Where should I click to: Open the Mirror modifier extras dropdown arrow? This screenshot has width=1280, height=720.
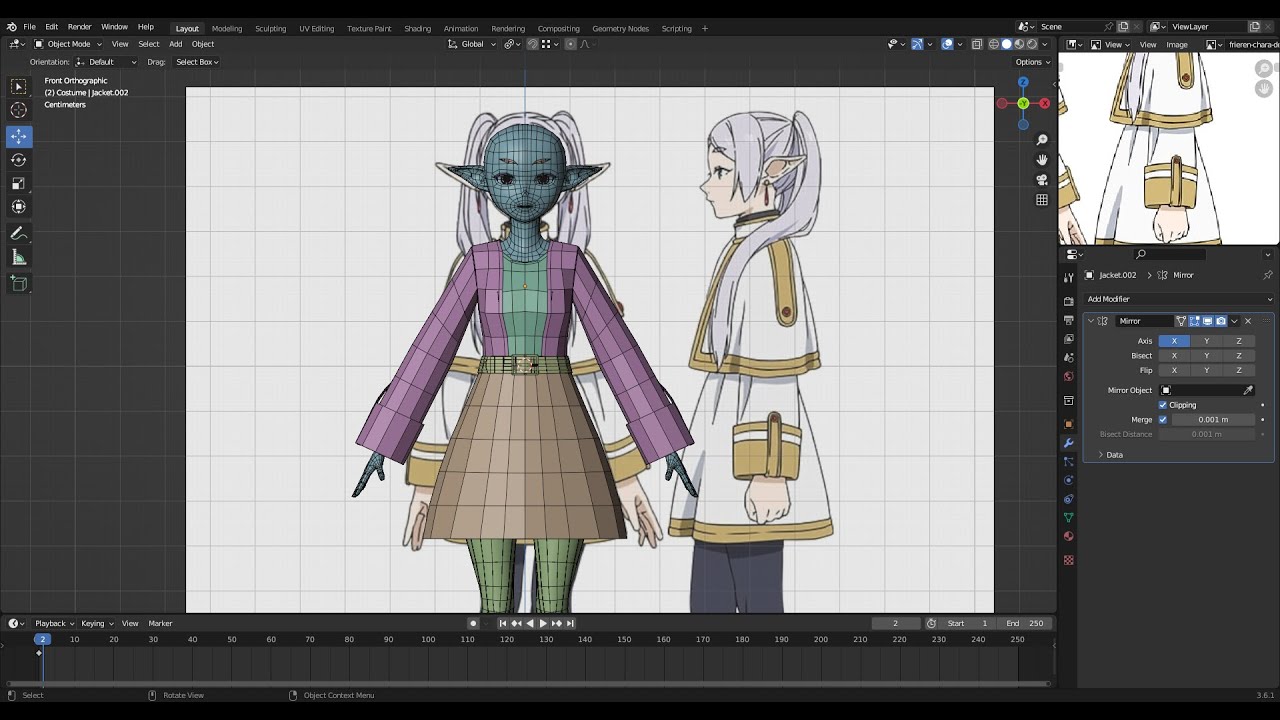tap(1234, 321)
